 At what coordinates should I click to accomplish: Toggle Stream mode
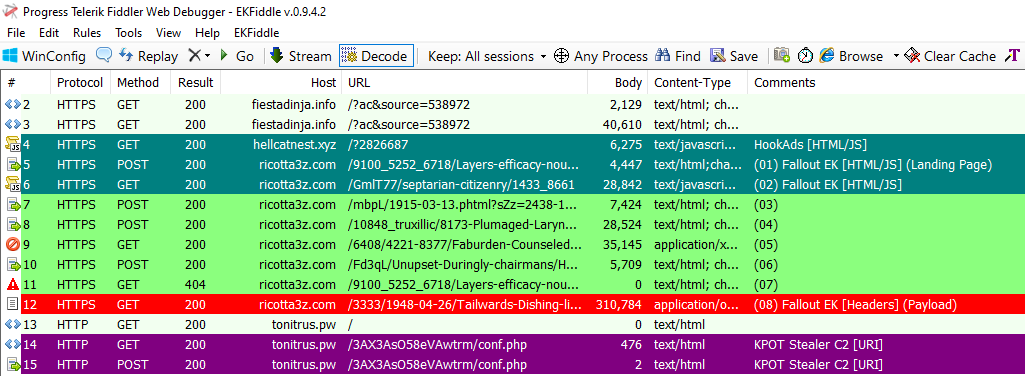pyautogui.click(x=301, y=56)
